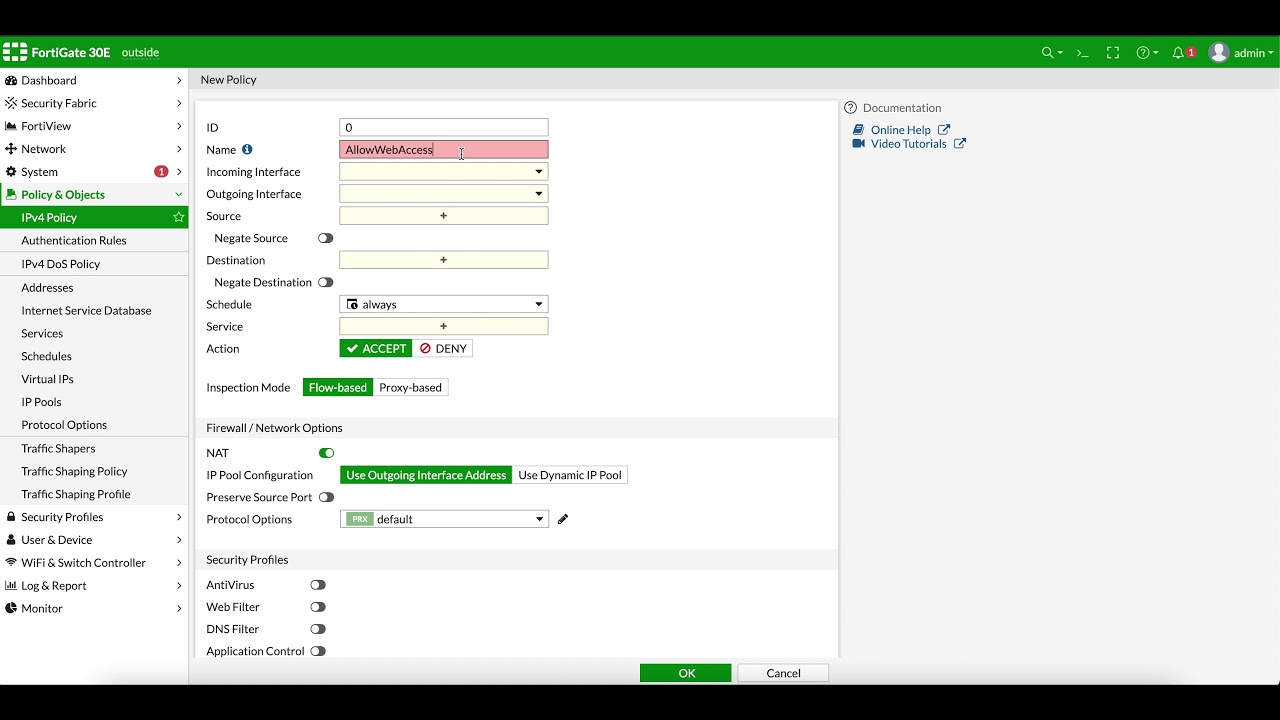Screen dimensions: 1280x720
Task: Expand the Security Profiles menu chevron
Action: click(179, 517)
